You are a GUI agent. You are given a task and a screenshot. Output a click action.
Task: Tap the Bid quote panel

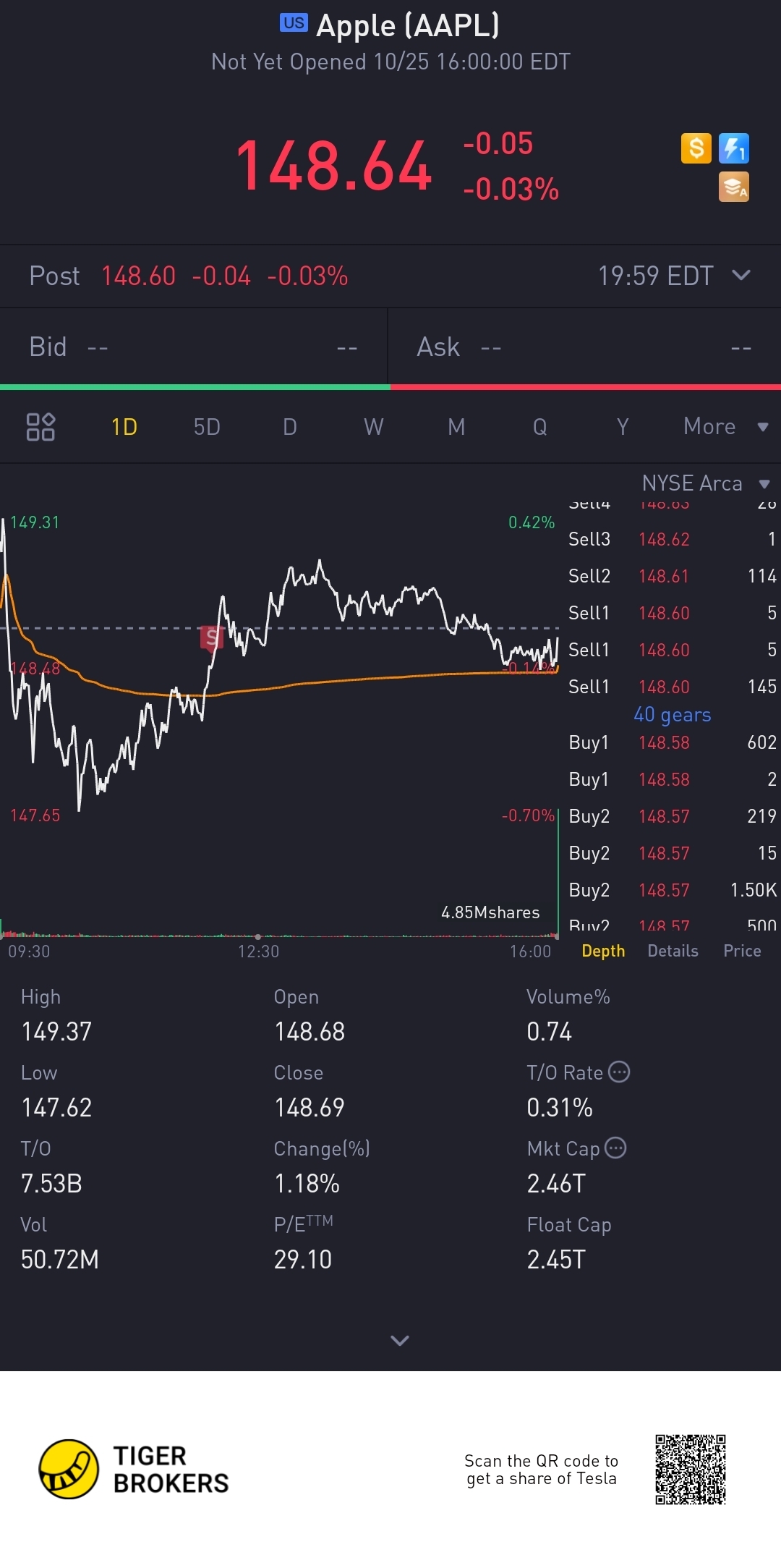194,347
